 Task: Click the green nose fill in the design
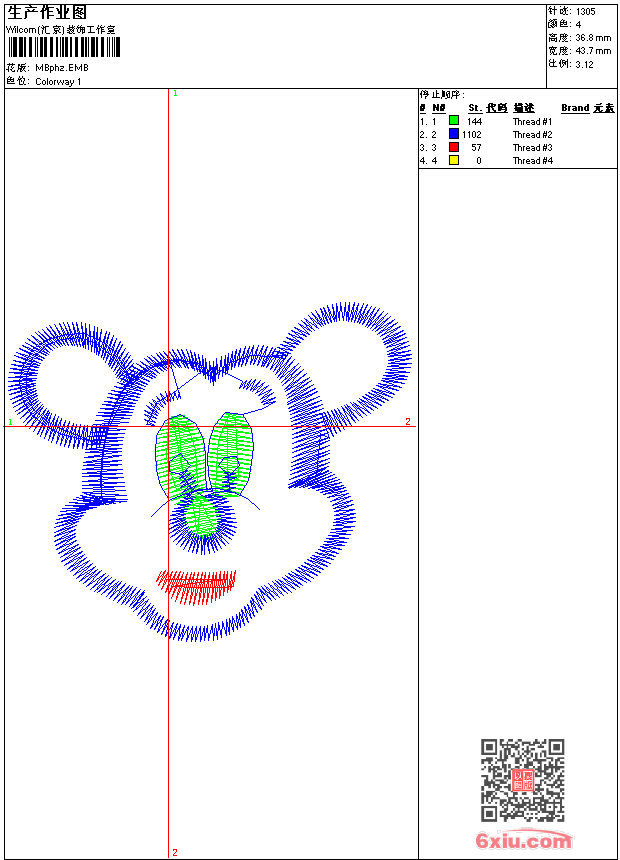(201, 517)
